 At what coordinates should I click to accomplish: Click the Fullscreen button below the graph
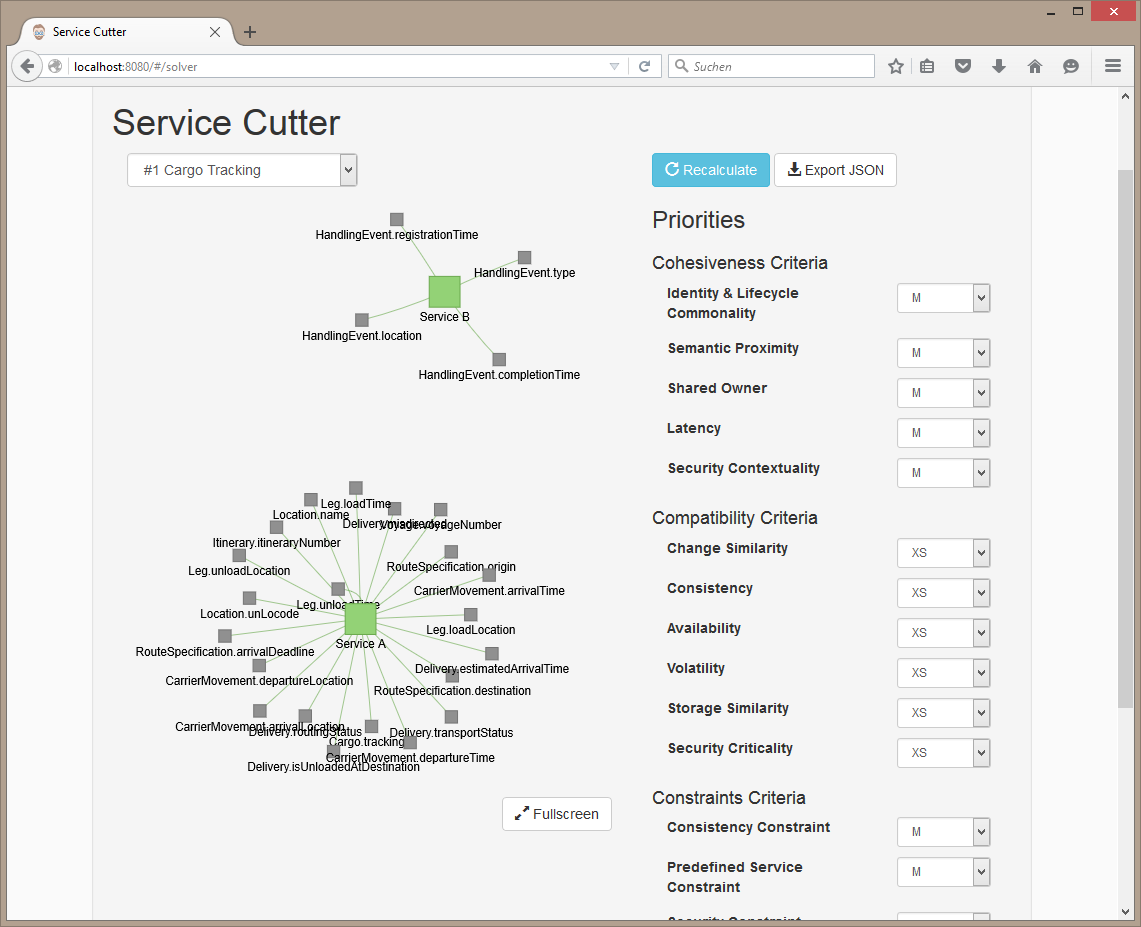point(556,813)
